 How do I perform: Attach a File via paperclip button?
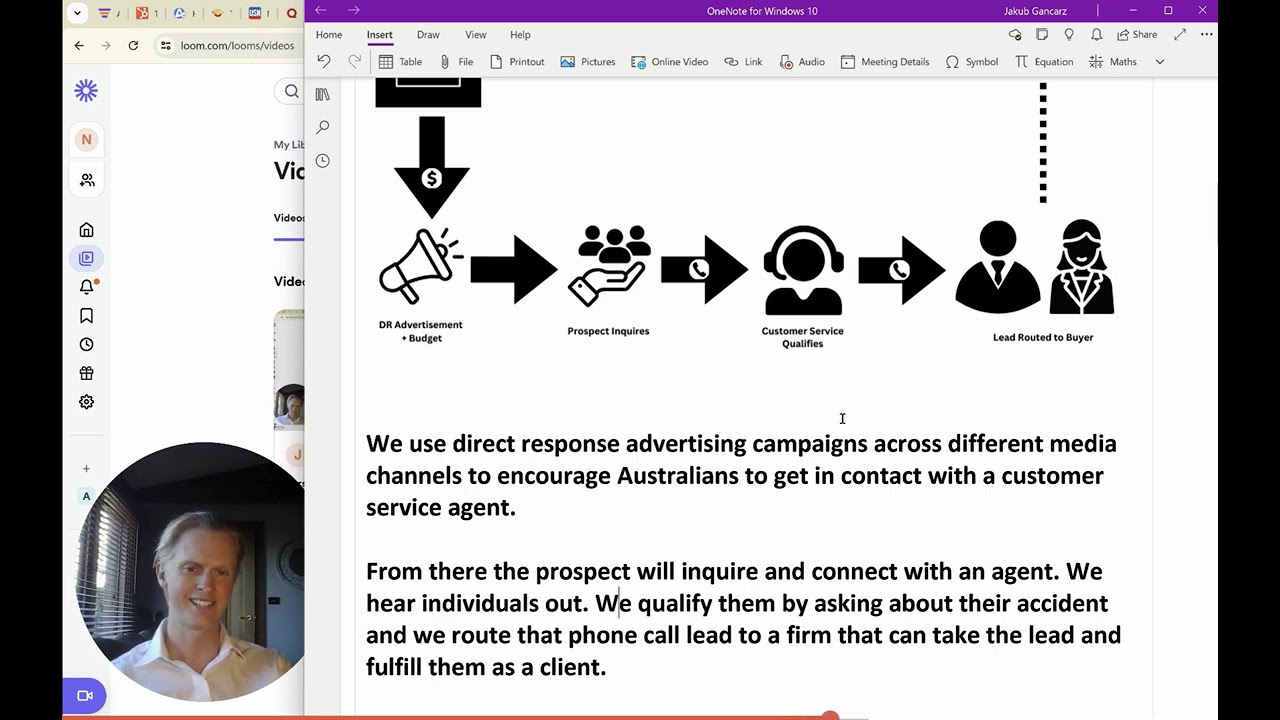(x=456, y=61)
